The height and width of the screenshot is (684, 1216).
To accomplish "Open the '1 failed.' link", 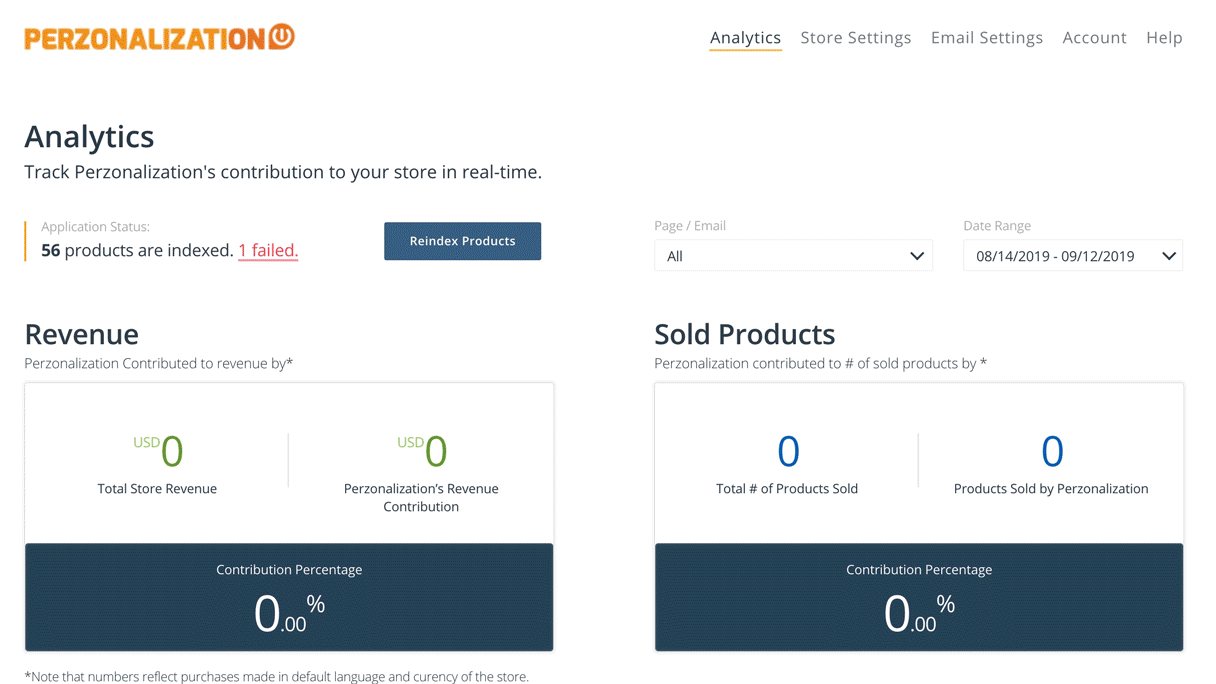I will [x=268, y=250].
